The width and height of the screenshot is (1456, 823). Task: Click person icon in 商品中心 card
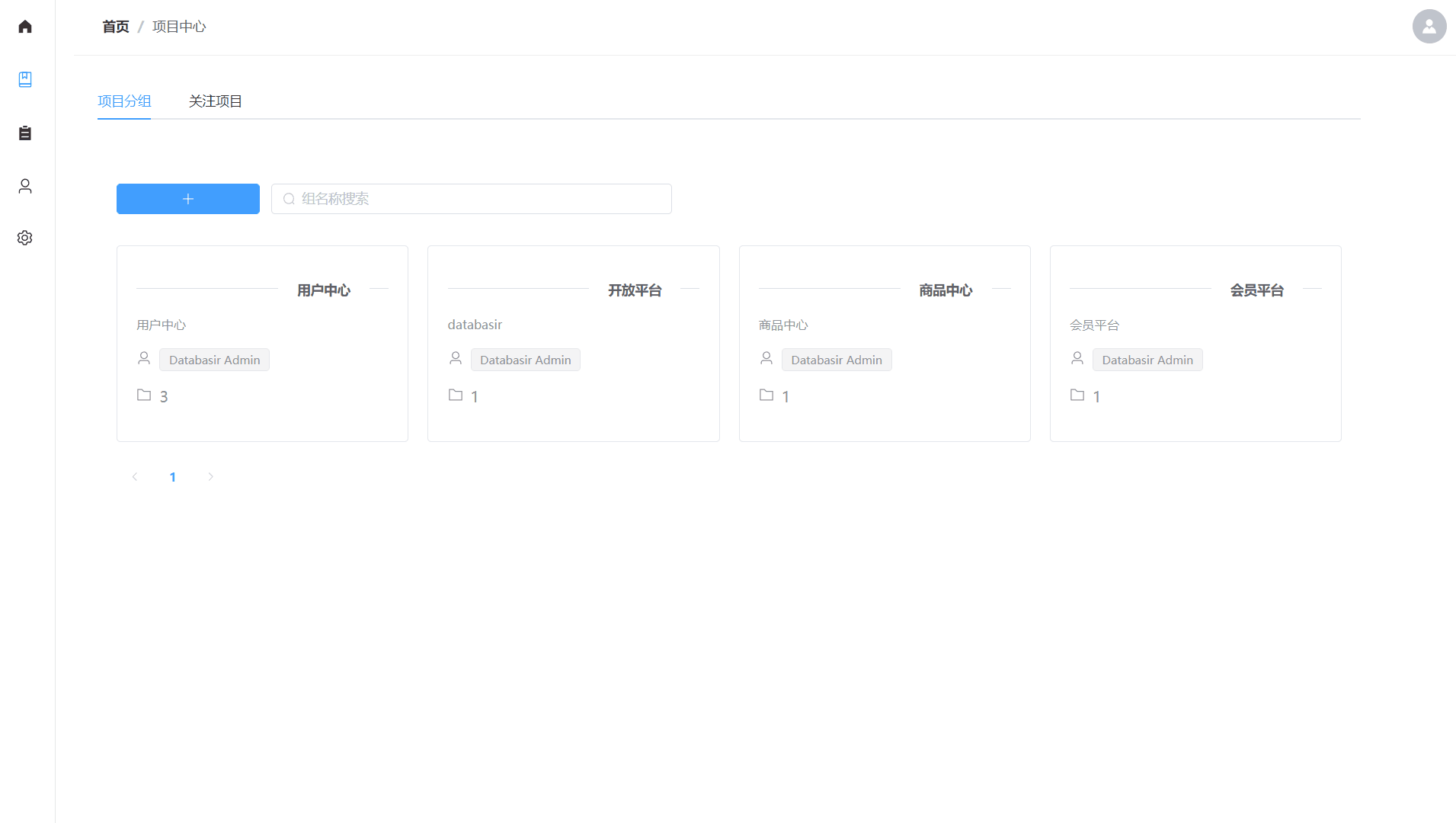coord(766,358)
